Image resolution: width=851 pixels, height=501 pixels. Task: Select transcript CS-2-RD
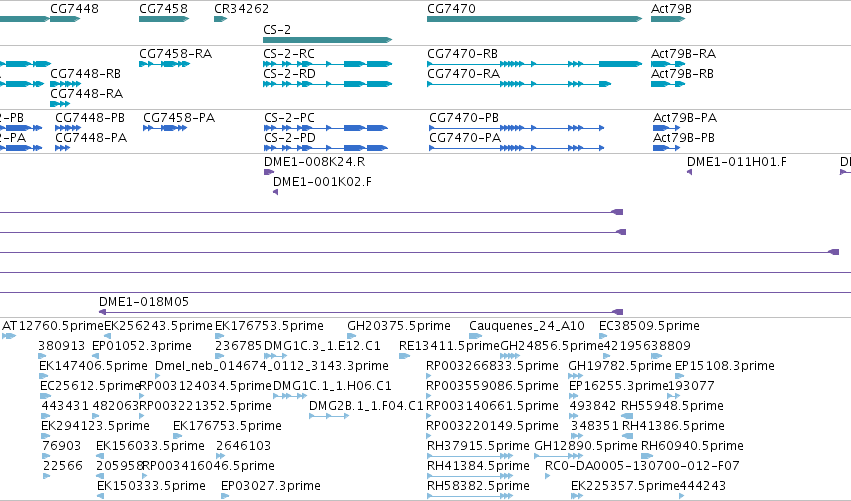coord(327,84)
